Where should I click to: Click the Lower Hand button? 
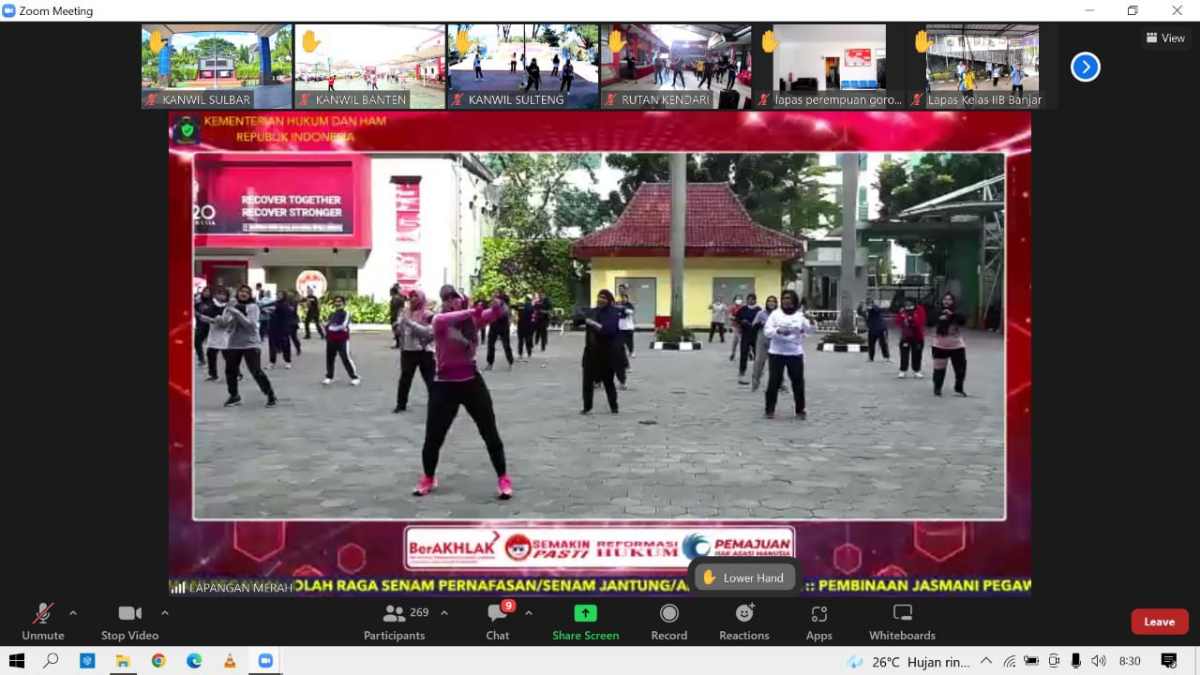[743, 577]
